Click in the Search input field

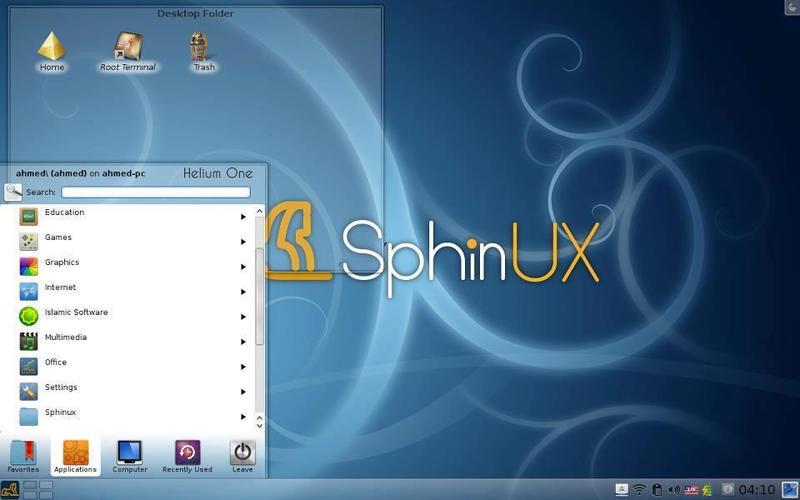pos(156,192)
